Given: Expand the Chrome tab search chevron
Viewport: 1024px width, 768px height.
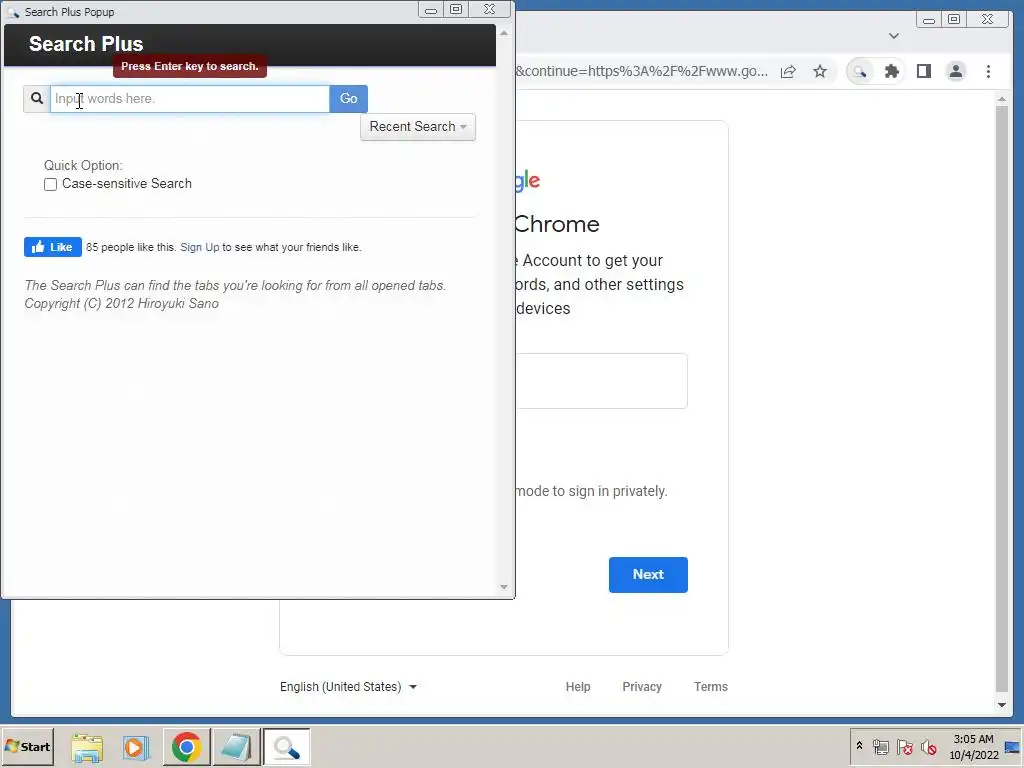Looking at the screenshot, I should tap(894, 36).
